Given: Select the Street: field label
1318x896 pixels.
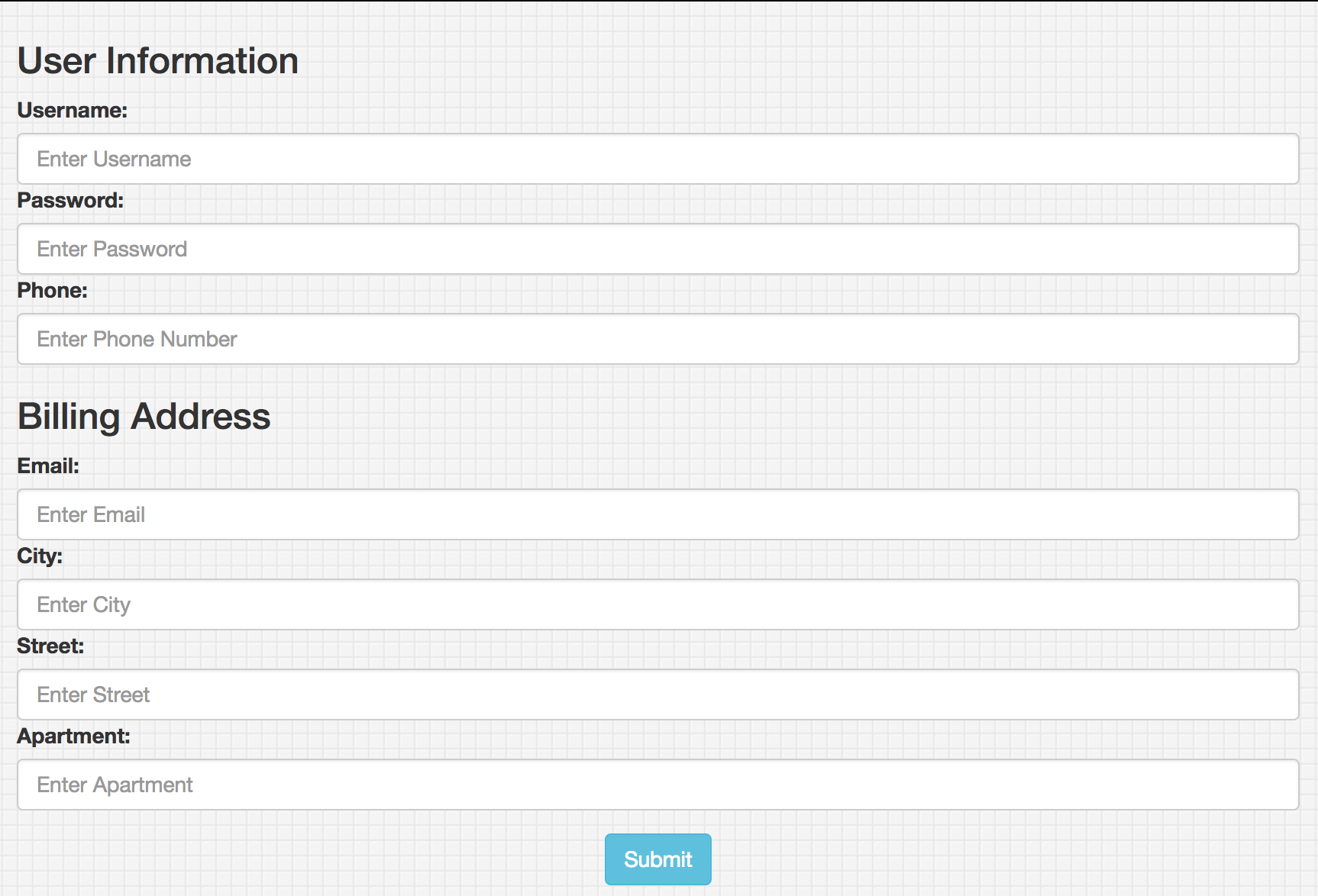Looking at the screenshot, I should coord(50,646).
